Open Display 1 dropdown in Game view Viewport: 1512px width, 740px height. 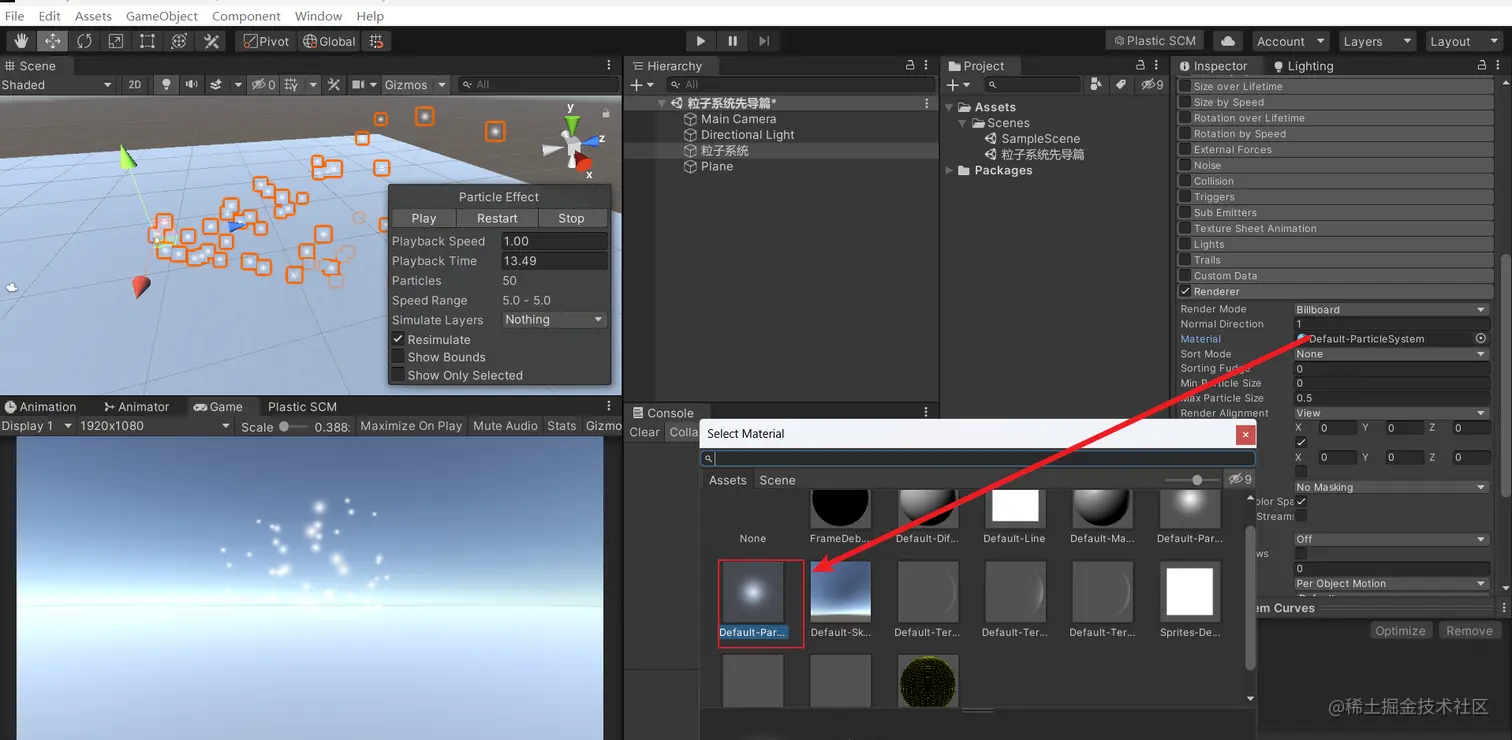click(x=38, y=426)
